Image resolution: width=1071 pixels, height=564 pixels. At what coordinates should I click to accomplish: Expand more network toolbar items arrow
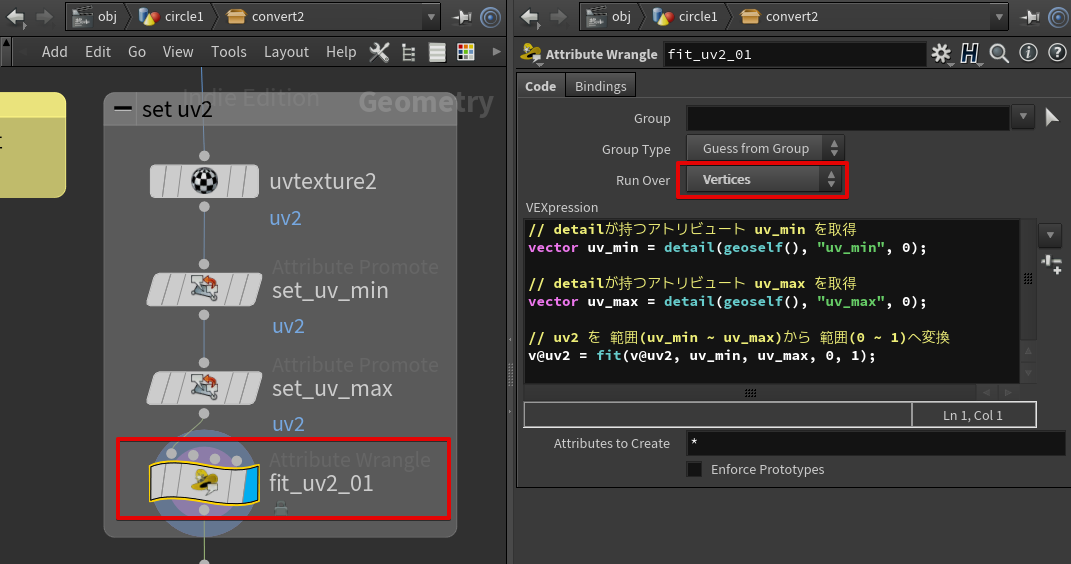pyautogui.click(x=497, y=52)
